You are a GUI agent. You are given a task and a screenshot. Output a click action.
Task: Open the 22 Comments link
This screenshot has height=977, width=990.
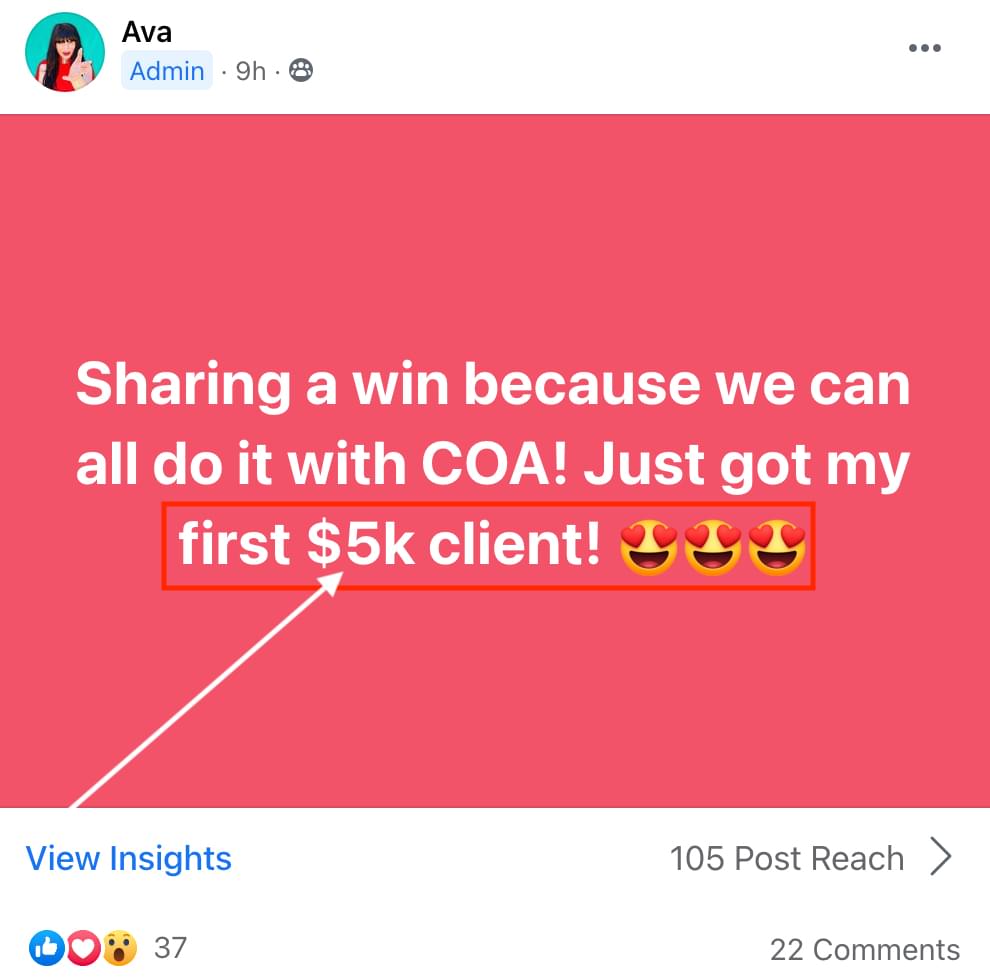coord(864,949)
